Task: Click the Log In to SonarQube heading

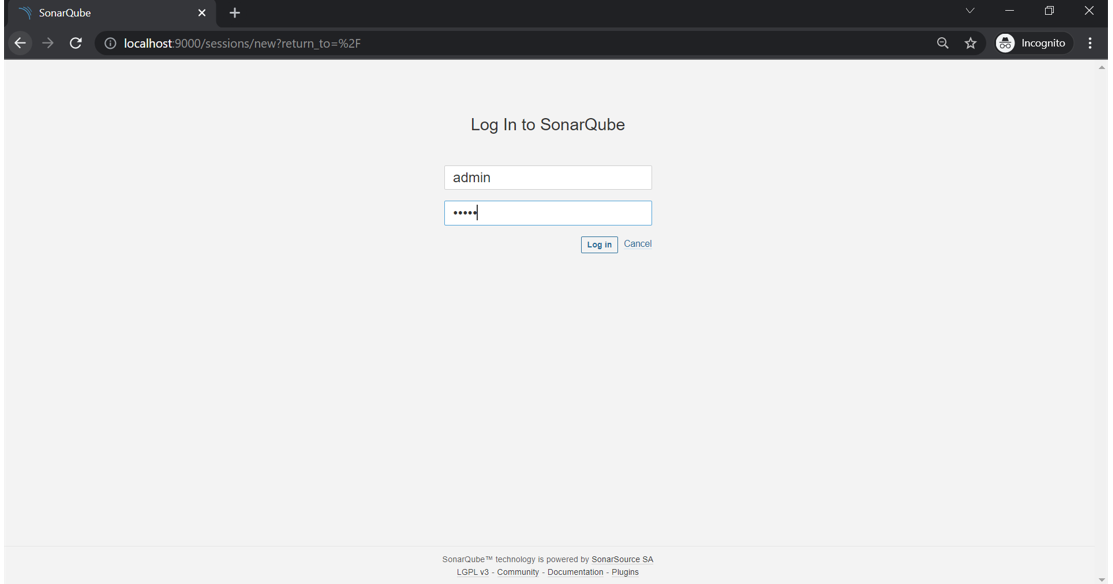Action: pos(547,125)
